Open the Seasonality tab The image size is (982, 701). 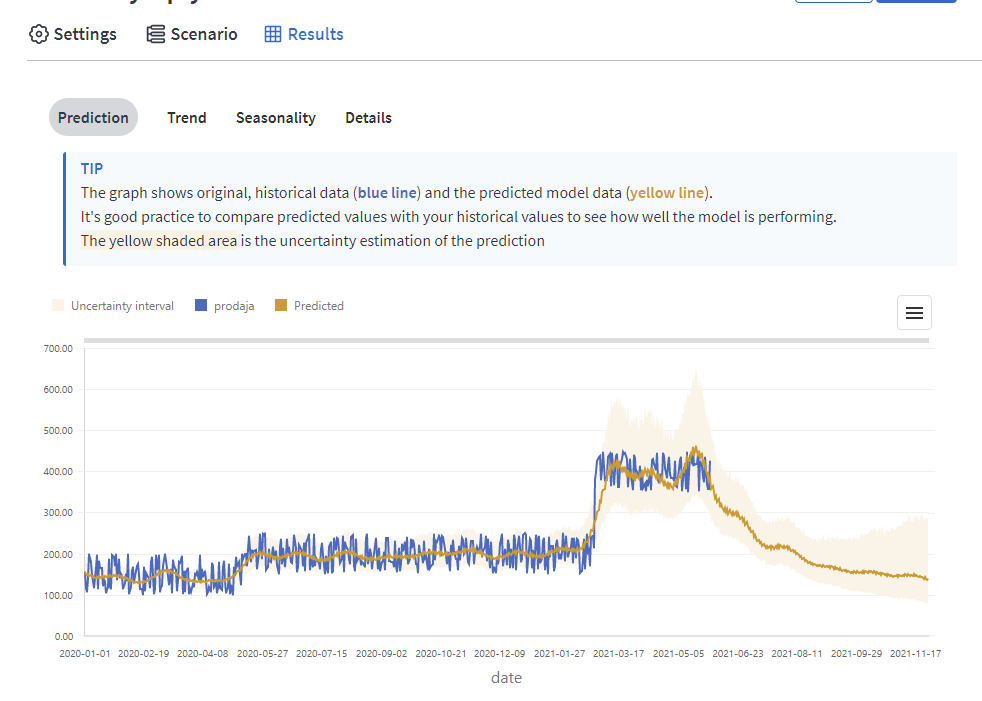point(275,117)
